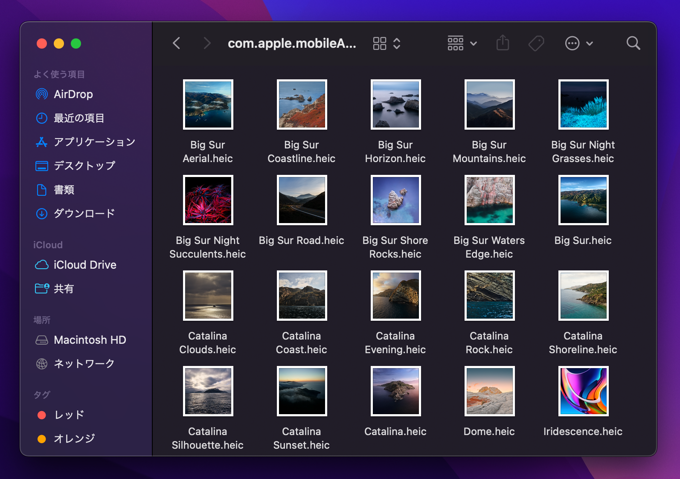Image resolution: width=680 pixels, height=479 pixels.
Task: Select Big Sur Night Grasses.heic thumbnail
Action: click(583, 104)
